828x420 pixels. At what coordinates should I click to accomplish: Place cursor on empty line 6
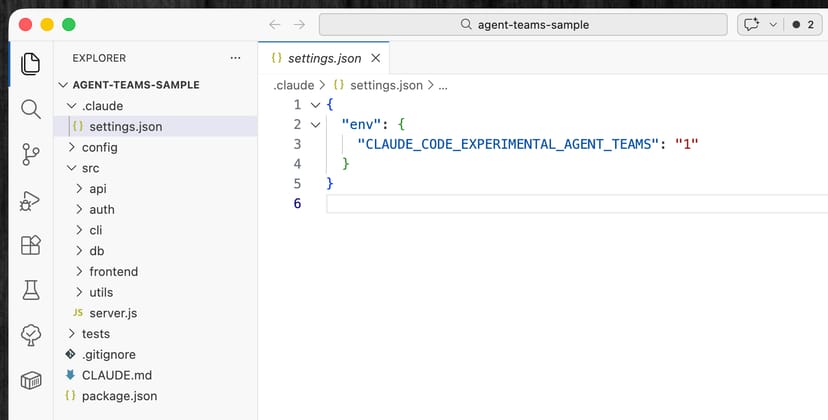click(577, 203)
